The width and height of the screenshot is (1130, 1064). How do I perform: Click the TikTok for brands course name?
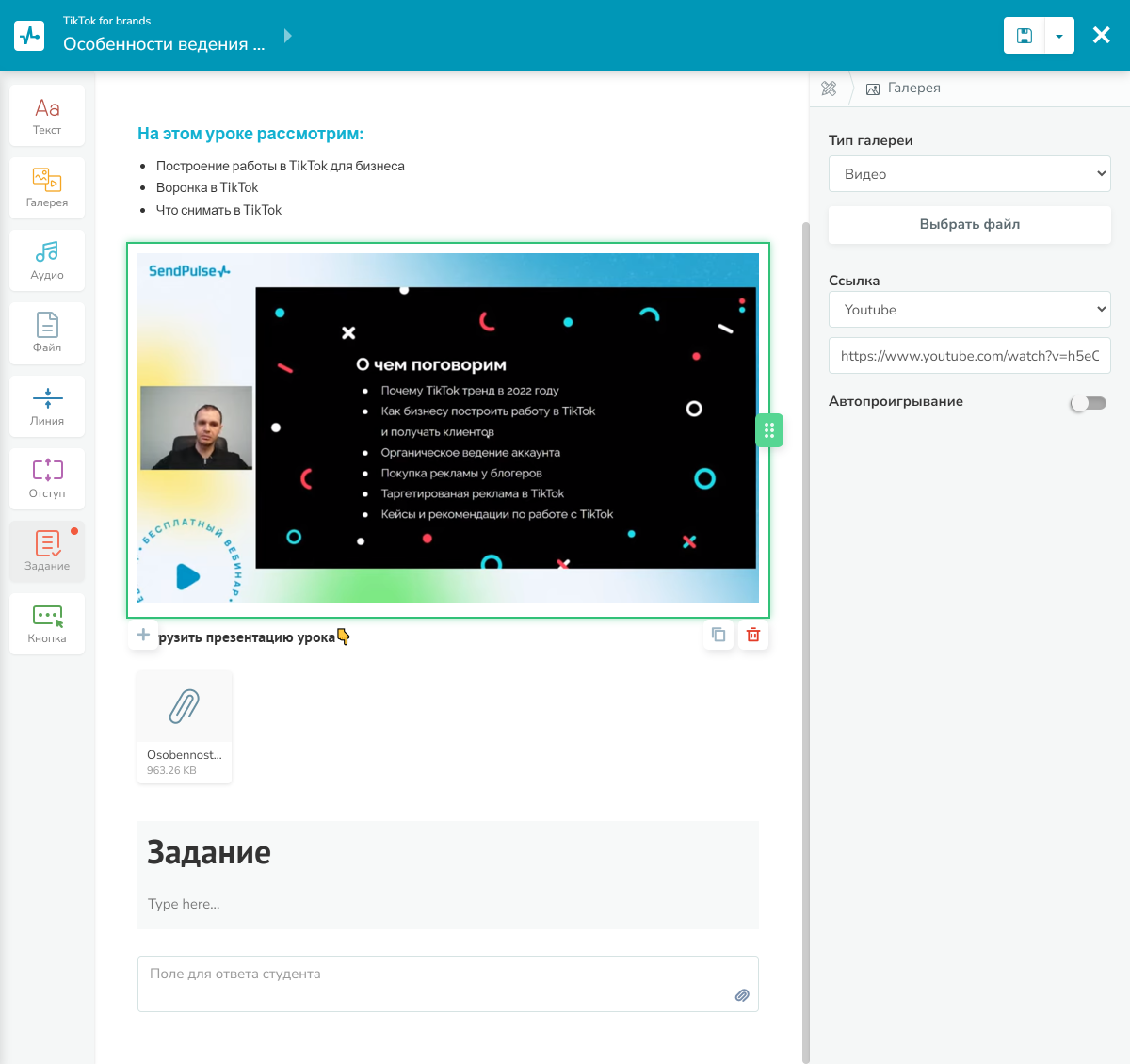[106, 21]
